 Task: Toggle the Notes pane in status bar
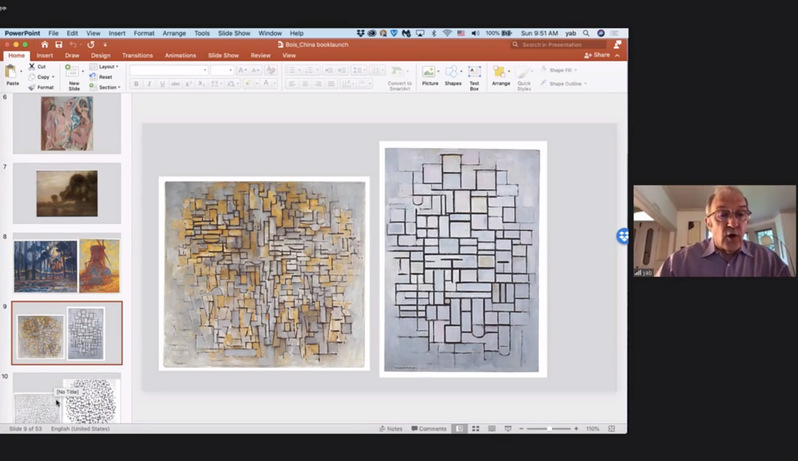(x=391, y=428)
